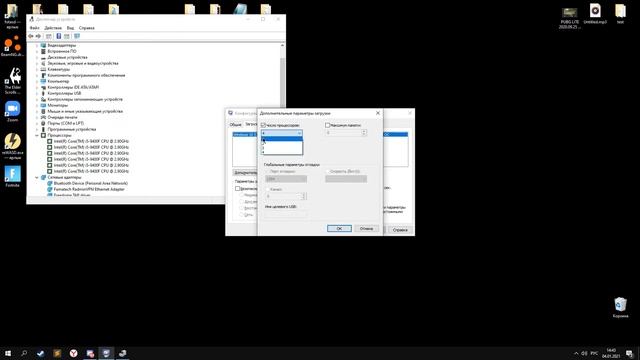This screenshot has width=640, height=360.
Task: Open the Справка menu in Device Manager
Action: (x=87, y=28)
